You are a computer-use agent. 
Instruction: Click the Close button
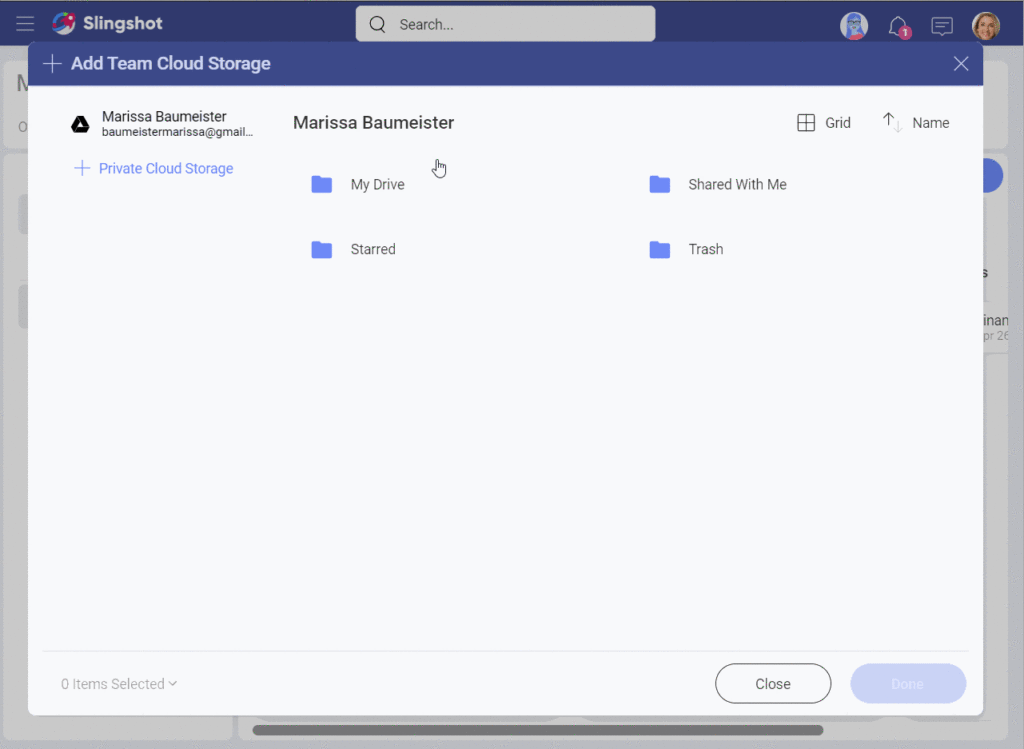[773, 684]
